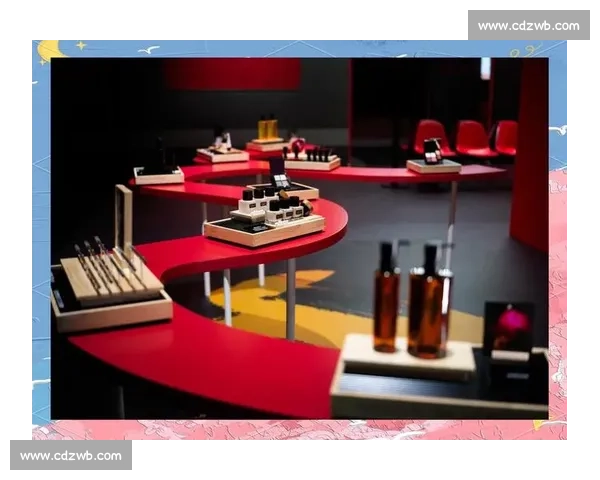Select the compact palette on the right table
The width and height of the screenshot is (600, 480).
coord(433,152)
